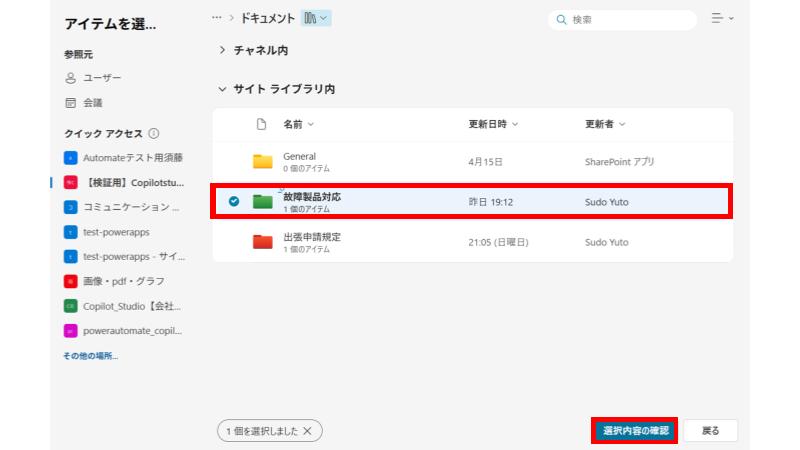Select ユーザー source in sidebar
The width and height of the screenshot is (800, 450).
tap(93, 78)
